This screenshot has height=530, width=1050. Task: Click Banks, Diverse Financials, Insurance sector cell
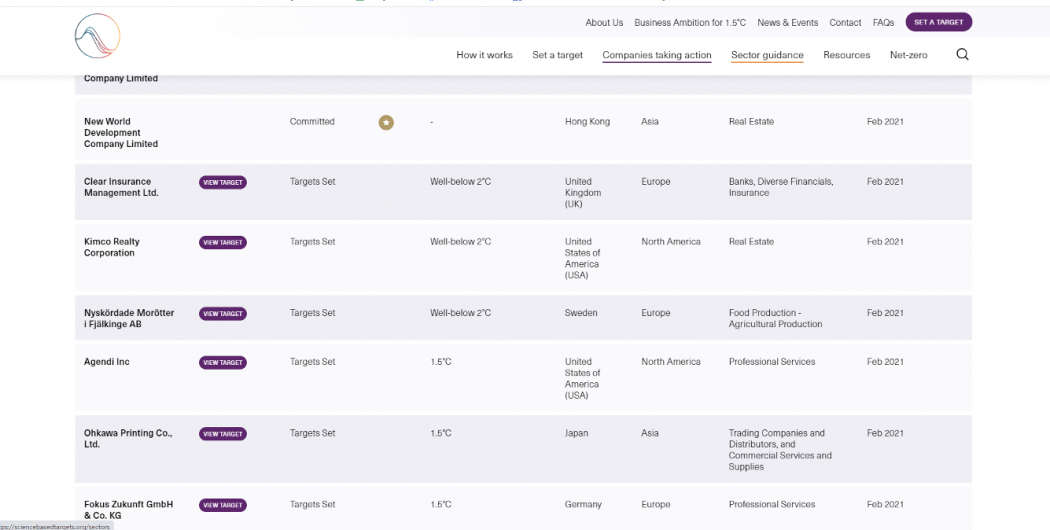(x=781, y=187)
